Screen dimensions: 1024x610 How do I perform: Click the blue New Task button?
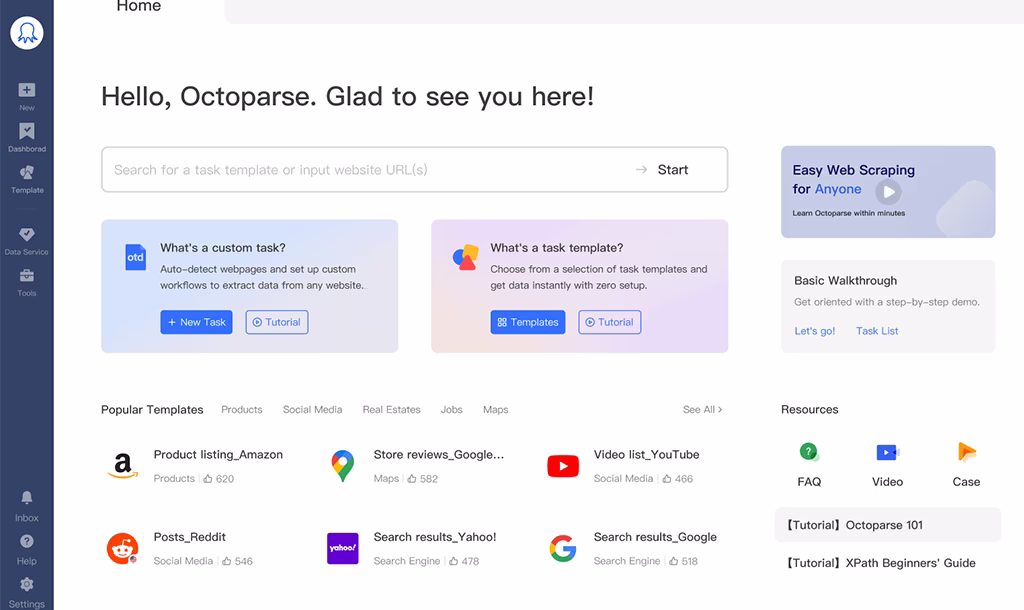pyautogui.click(x=196, y=322)
